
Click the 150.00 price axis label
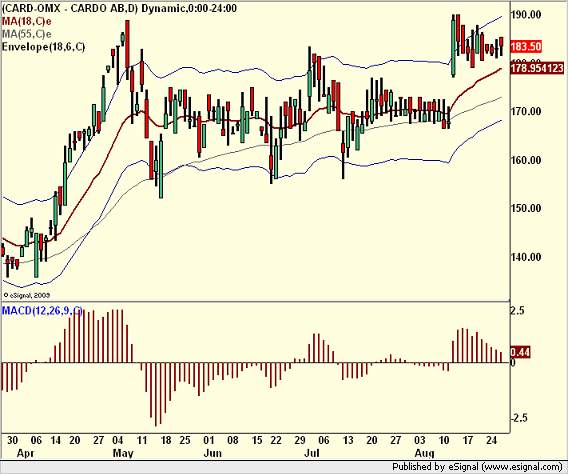(526, 208)
